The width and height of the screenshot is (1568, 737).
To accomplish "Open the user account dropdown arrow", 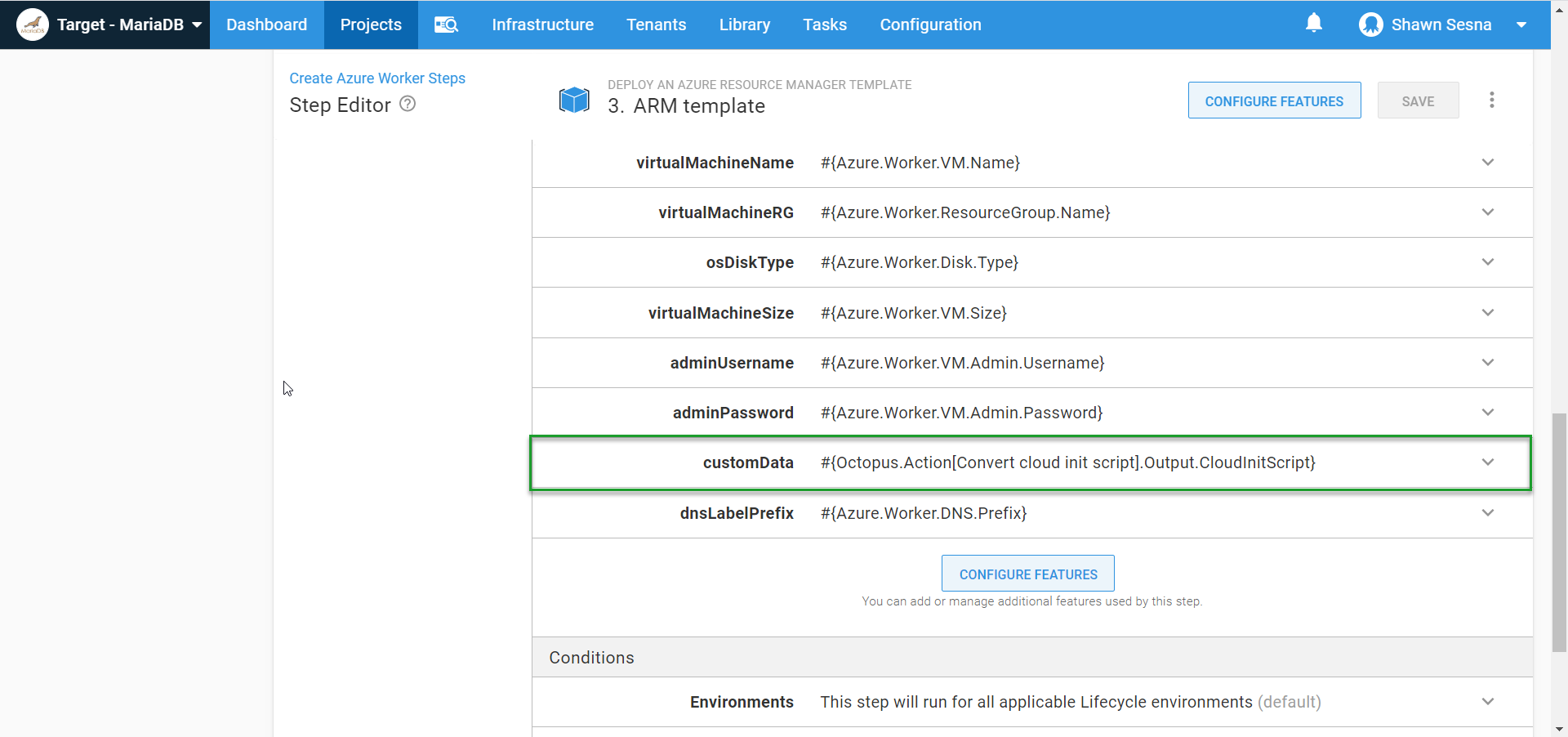I will [x=1521, y=25].
